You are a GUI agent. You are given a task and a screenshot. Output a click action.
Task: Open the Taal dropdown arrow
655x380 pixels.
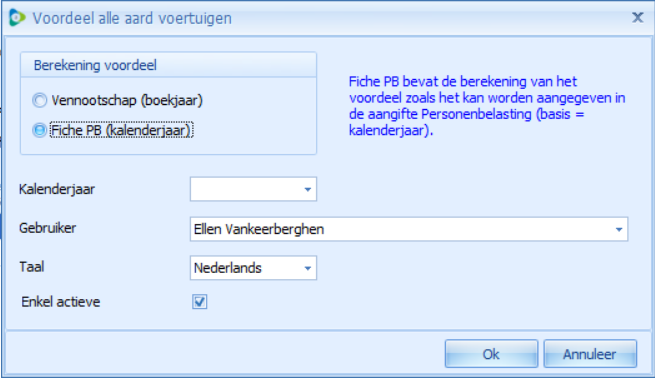pyautogui.click(x=308, y=268)
